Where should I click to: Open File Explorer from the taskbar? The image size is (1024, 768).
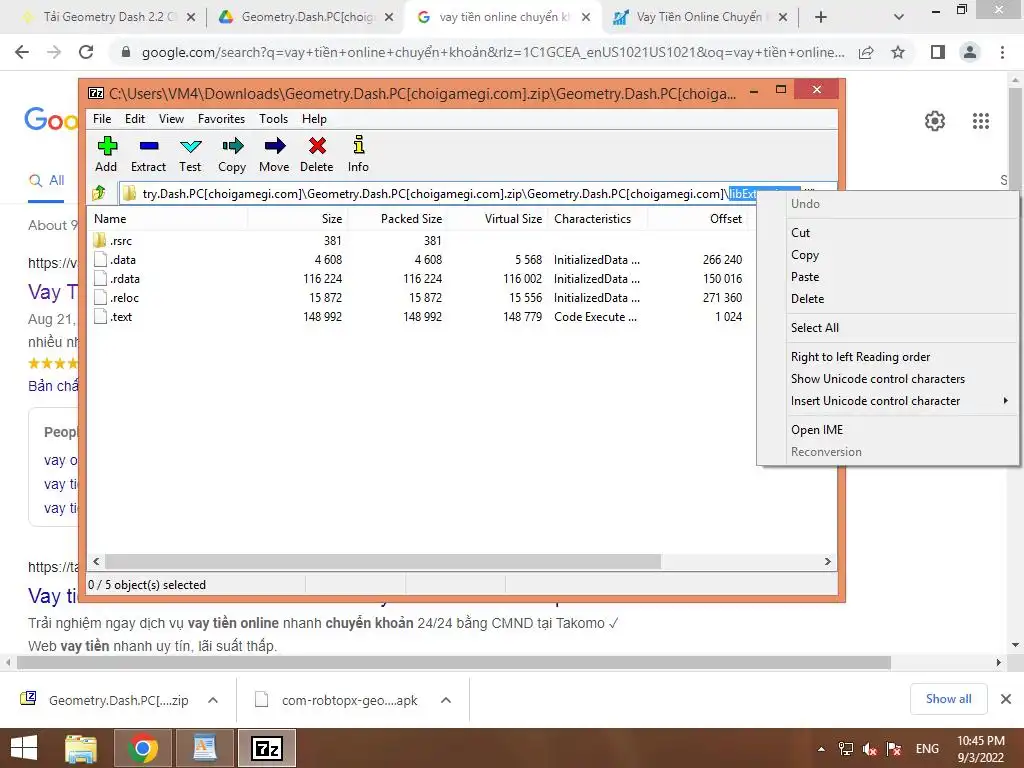pyautogui.click(x=81, y=748)
